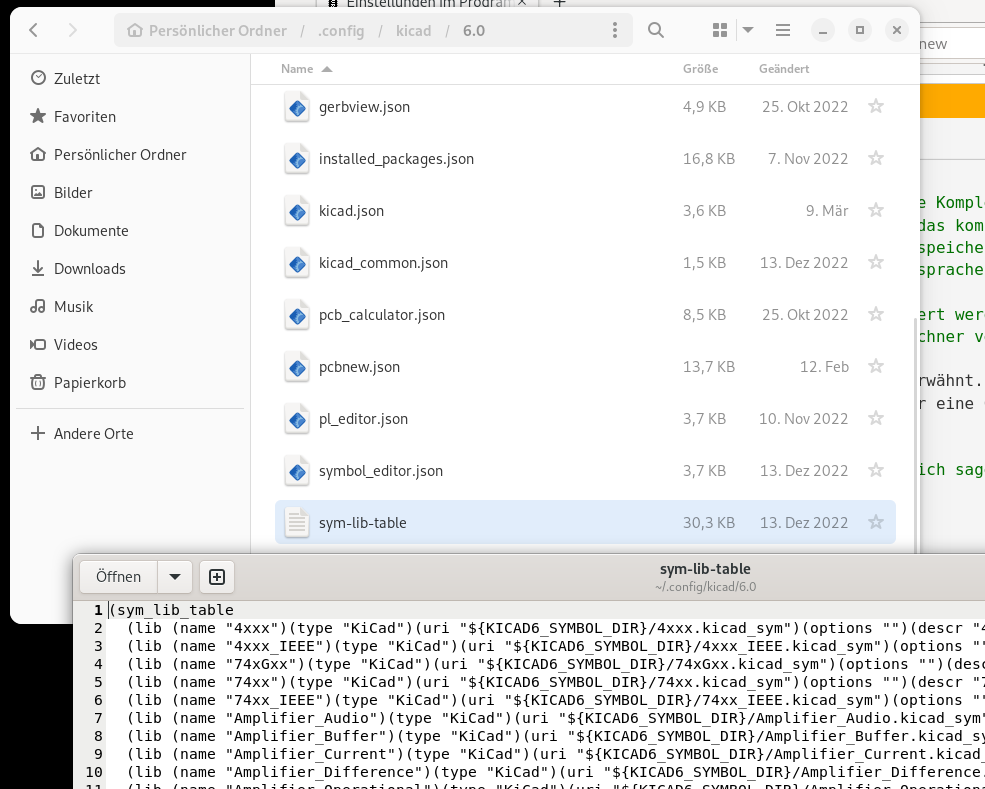Star the gerbview.json file
Screen dimensions: 985x789
pyautogui.click(x=876, y=106)
